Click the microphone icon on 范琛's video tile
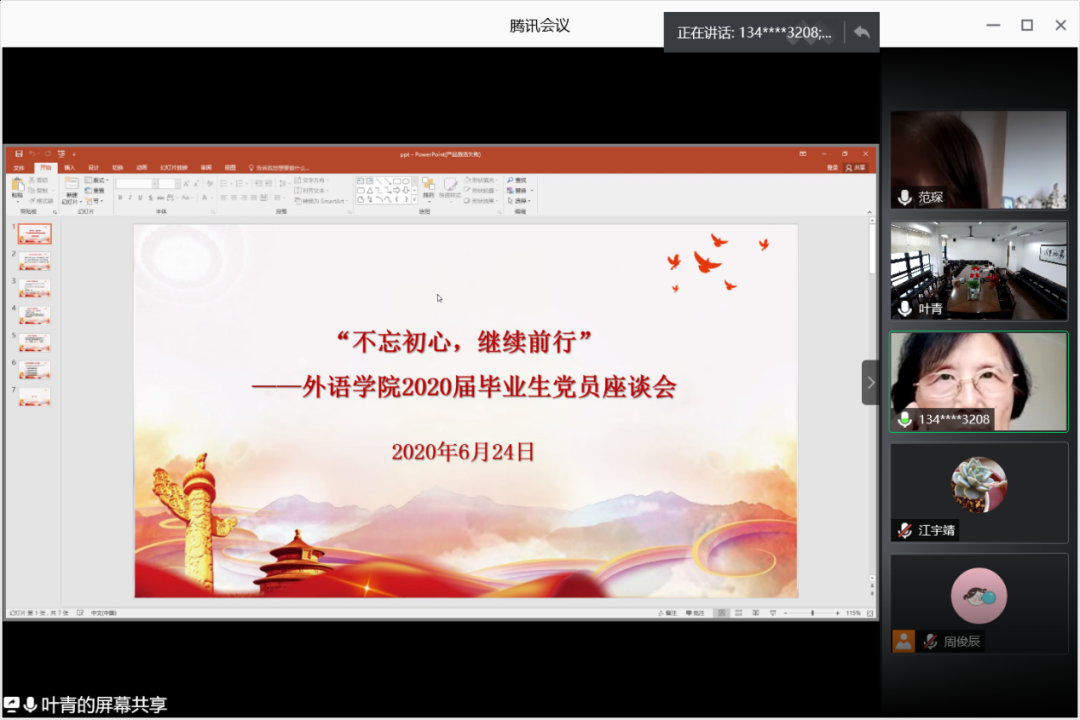The width and height of the screenshot is (1080, 720). tap(905, 198)
